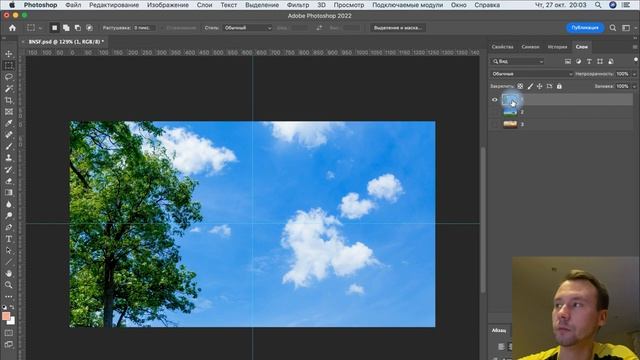Screen dimensions: 640x360
Task: Select the Dodge tool
Action: pos(9,216)
